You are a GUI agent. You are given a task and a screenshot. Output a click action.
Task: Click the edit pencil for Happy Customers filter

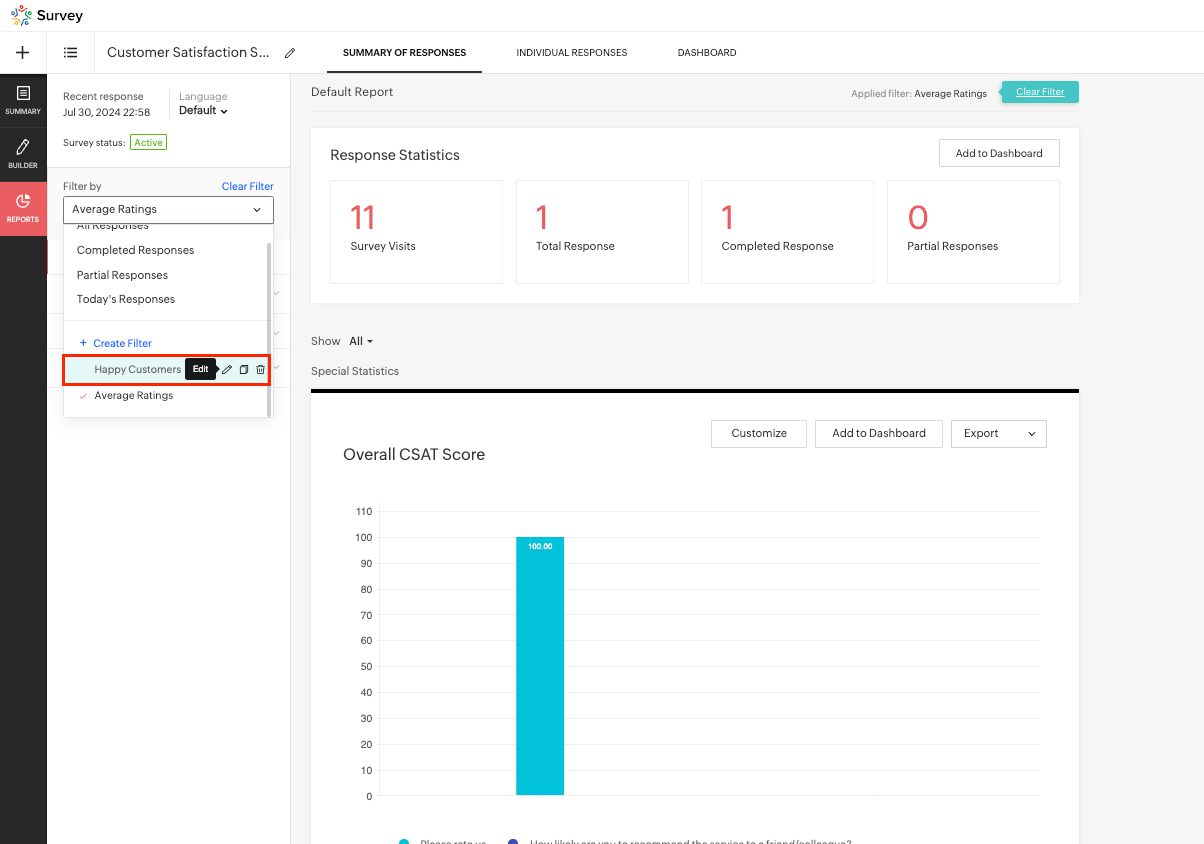(x=227, y=370)
